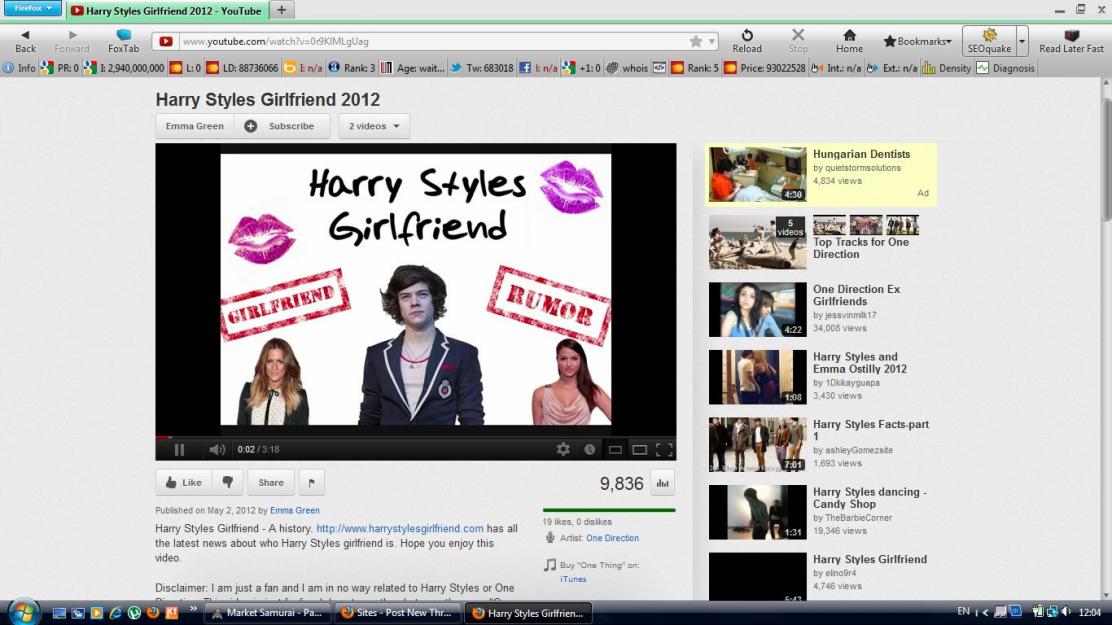Click the LD: 88736066 stat
This screenshot has height=625, width=1112.
242,68
